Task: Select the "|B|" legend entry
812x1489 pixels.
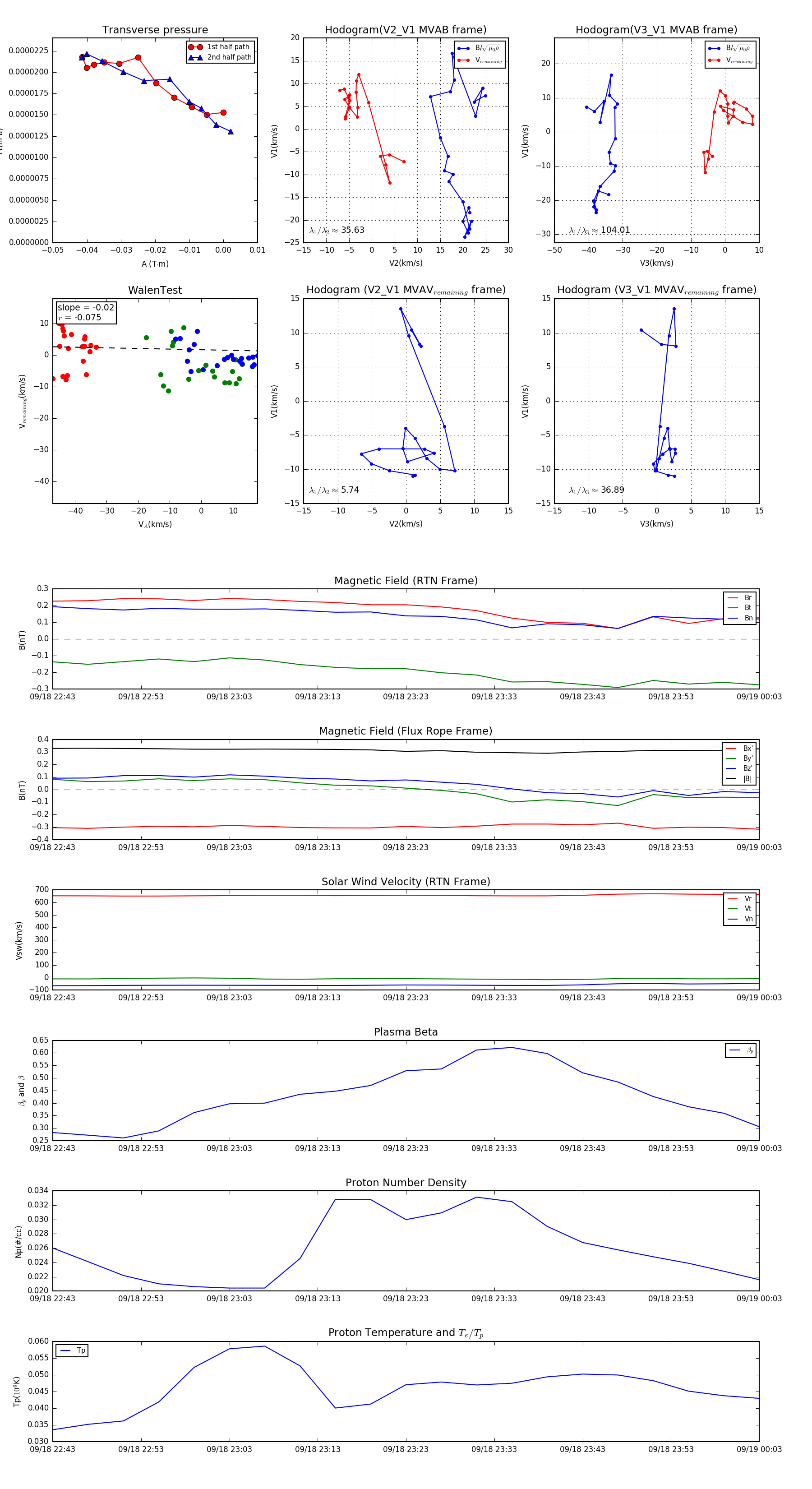Action: coord(739,779)
